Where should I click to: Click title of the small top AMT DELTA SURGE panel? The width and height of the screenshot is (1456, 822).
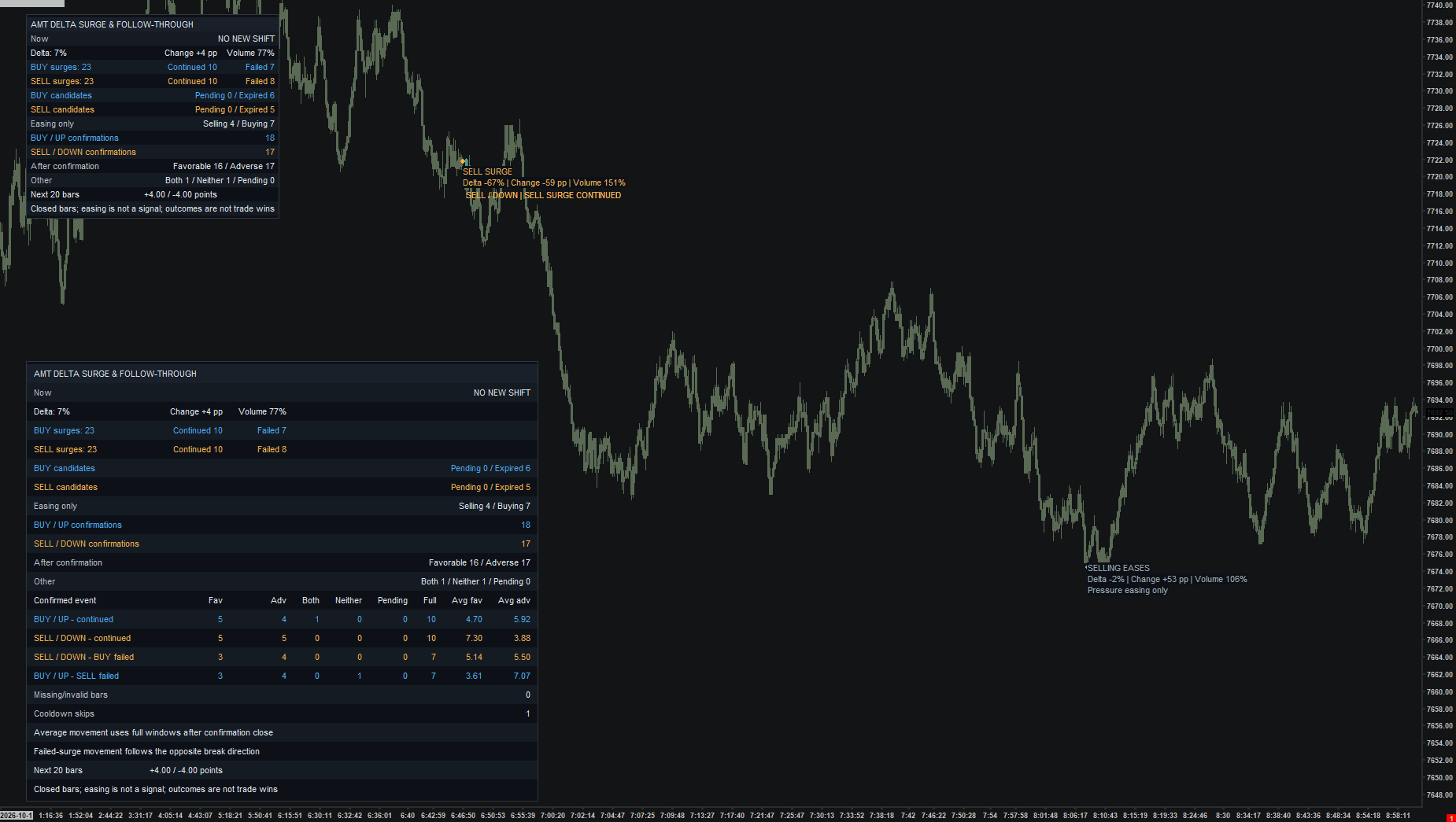pyautogui.click(x=112, y=24)
